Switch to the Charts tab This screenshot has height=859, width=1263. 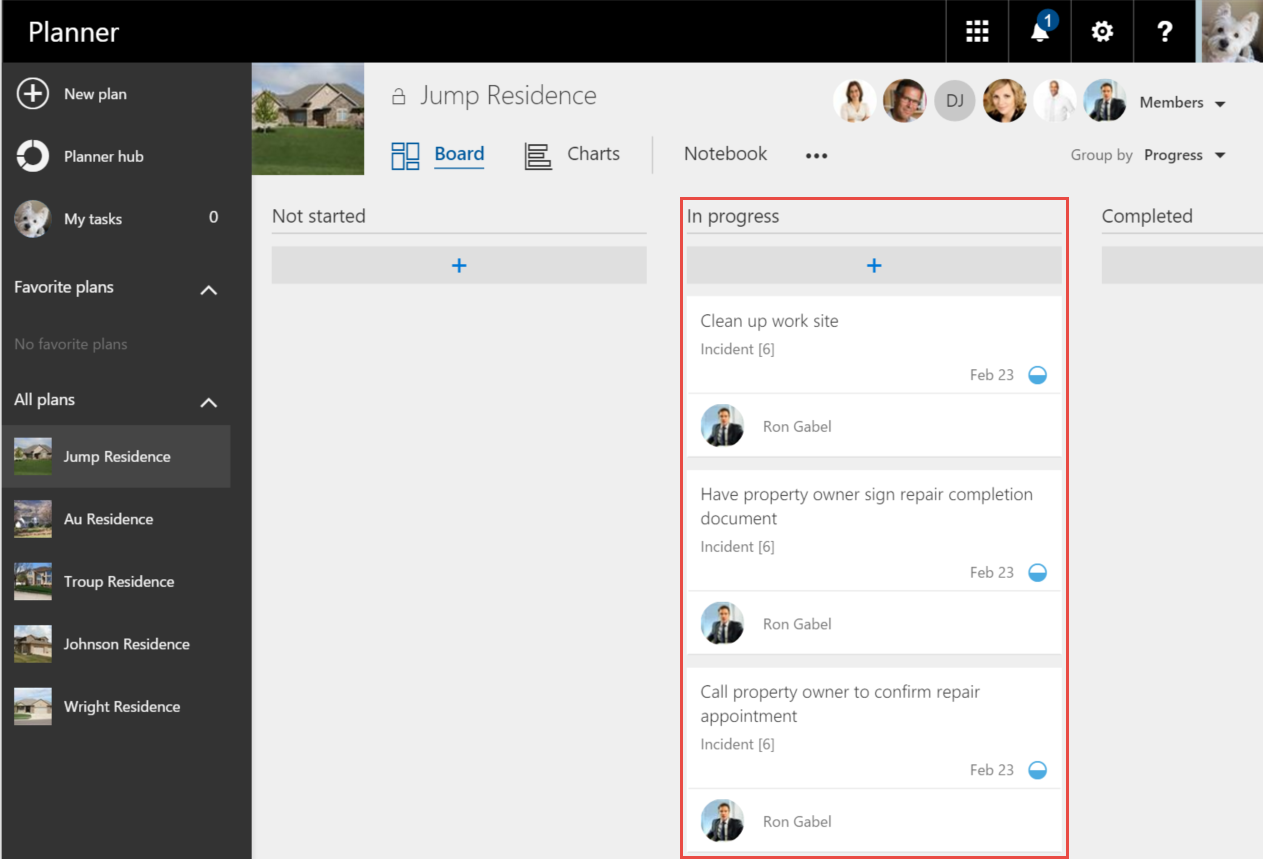592,154
